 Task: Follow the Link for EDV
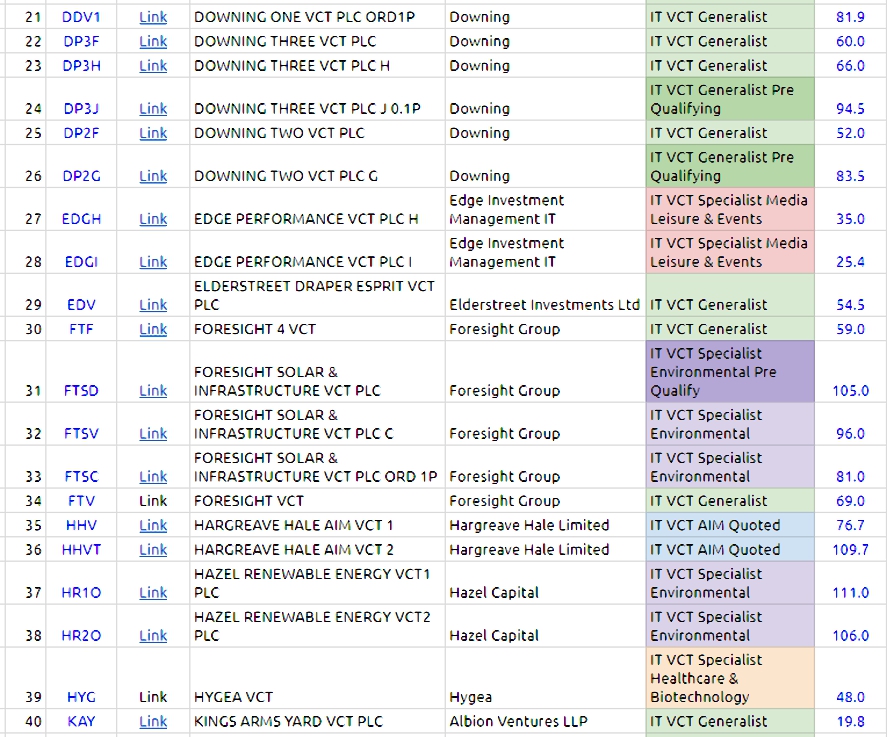[153, 305]
